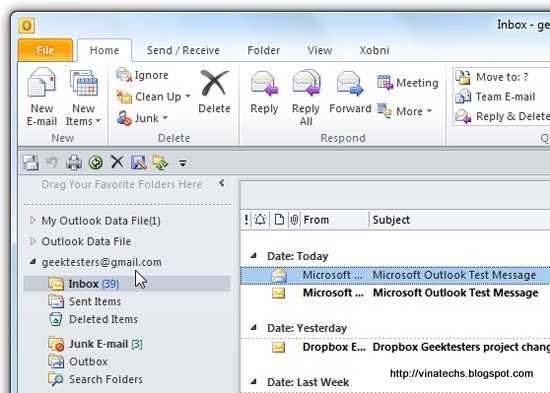Collapse the Date: Yesterday group

[x=253, y=328]
